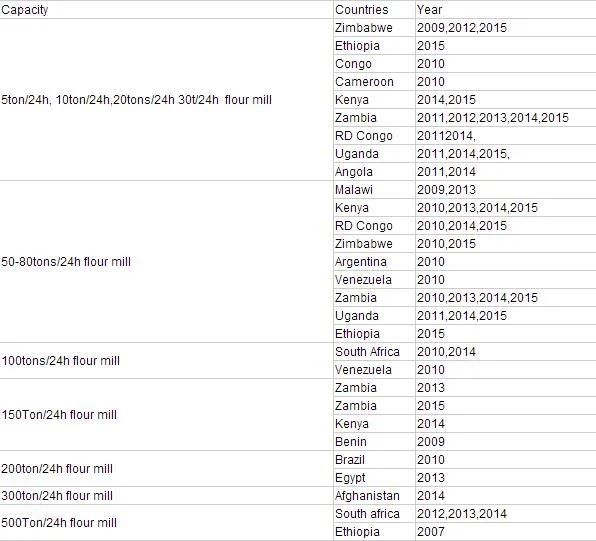This screenshot has height=541, width=596.
Task: Click the Benin country cell
Action: point(374,441)
